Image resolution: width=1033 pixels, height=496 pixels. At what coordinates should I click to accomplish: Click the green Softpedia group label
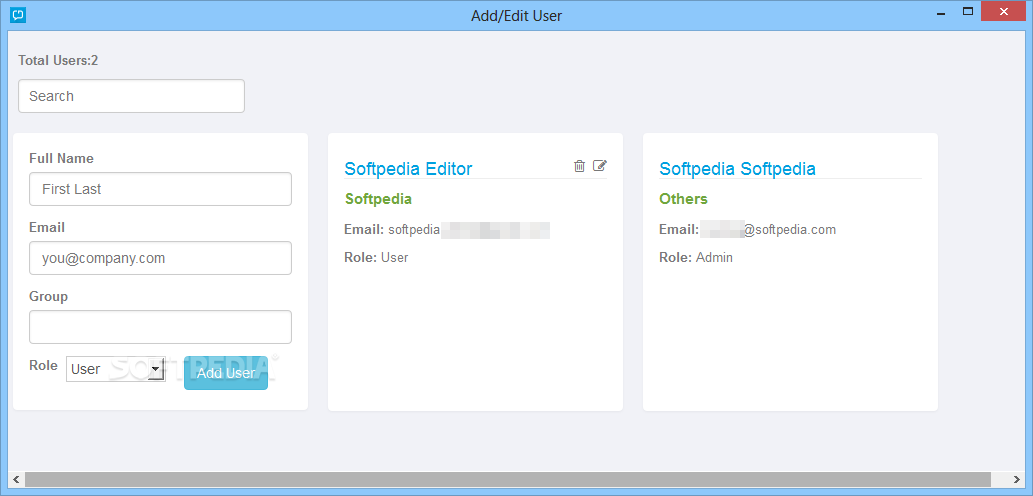[378, 199]
